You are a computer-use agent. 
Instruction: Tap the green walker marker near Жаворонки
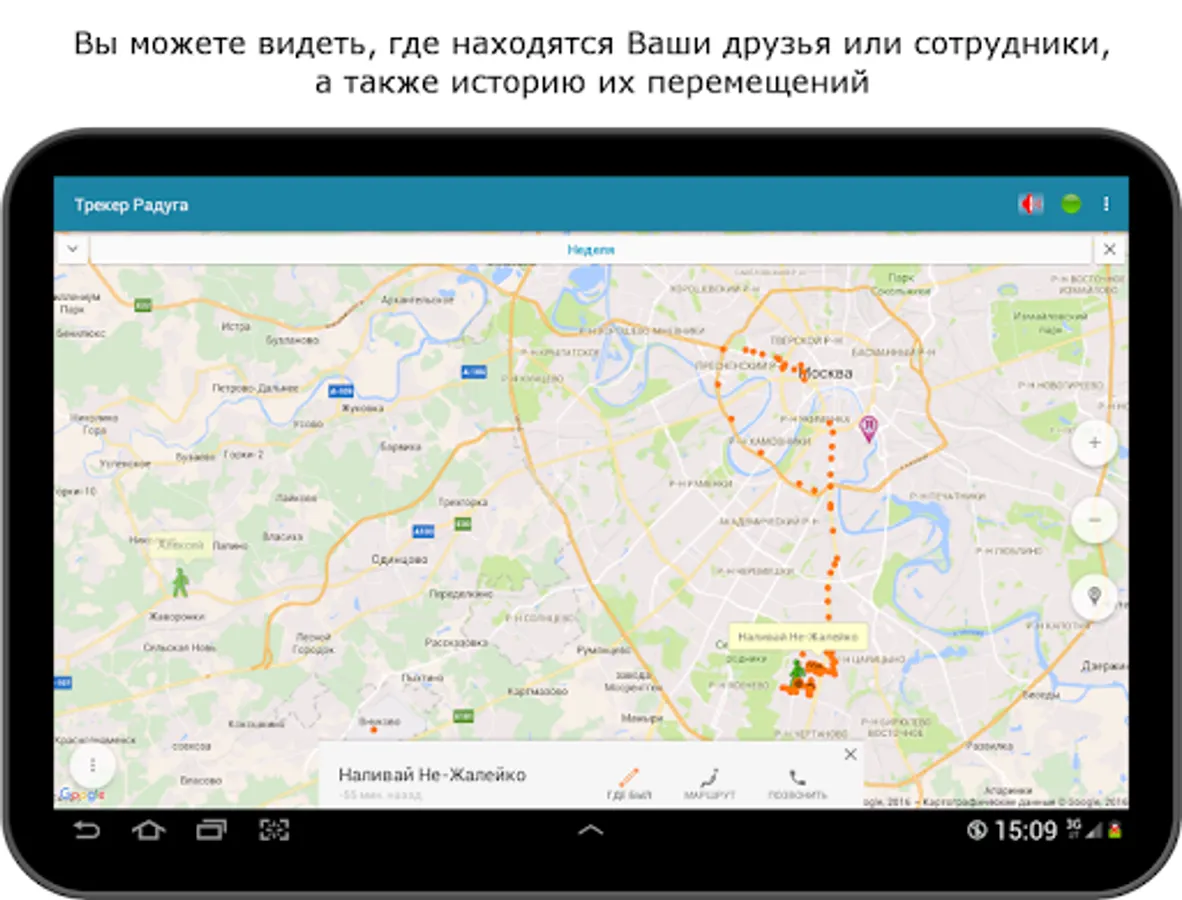click(x=179, y=583)
